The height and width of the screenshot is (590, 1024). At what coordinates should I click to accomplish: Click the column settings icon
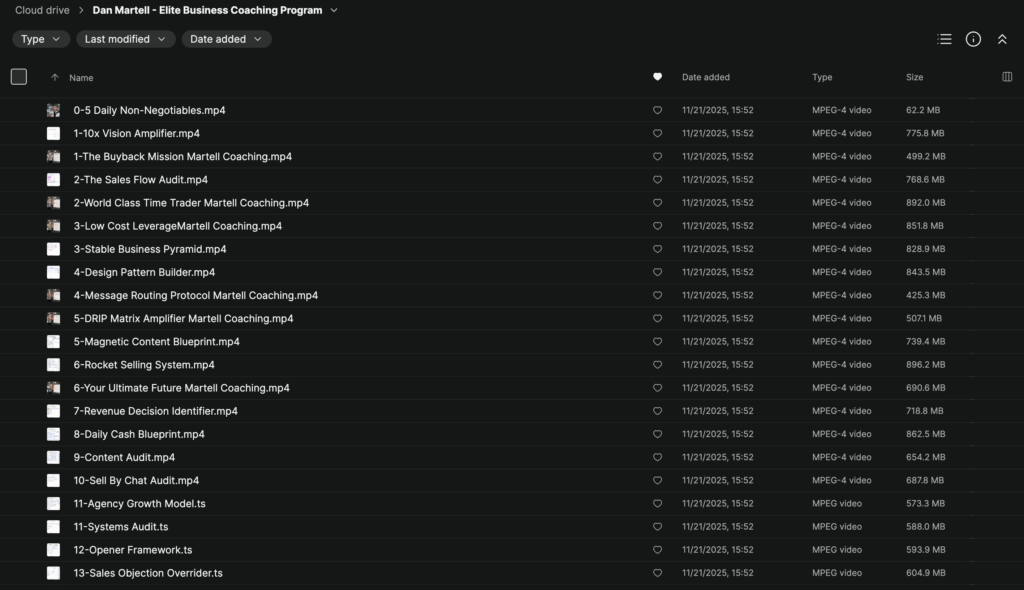point(1006,77)
